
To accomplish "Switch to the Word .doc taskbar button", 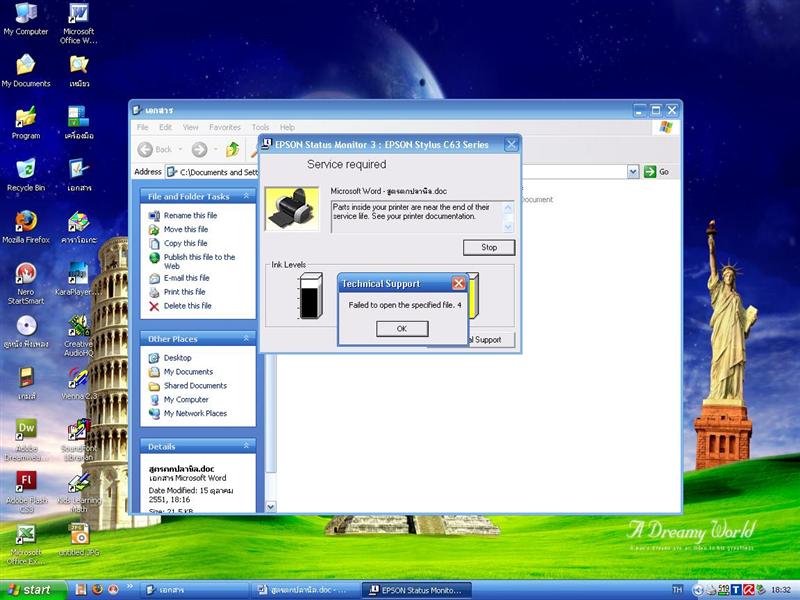I will point(304,590).
